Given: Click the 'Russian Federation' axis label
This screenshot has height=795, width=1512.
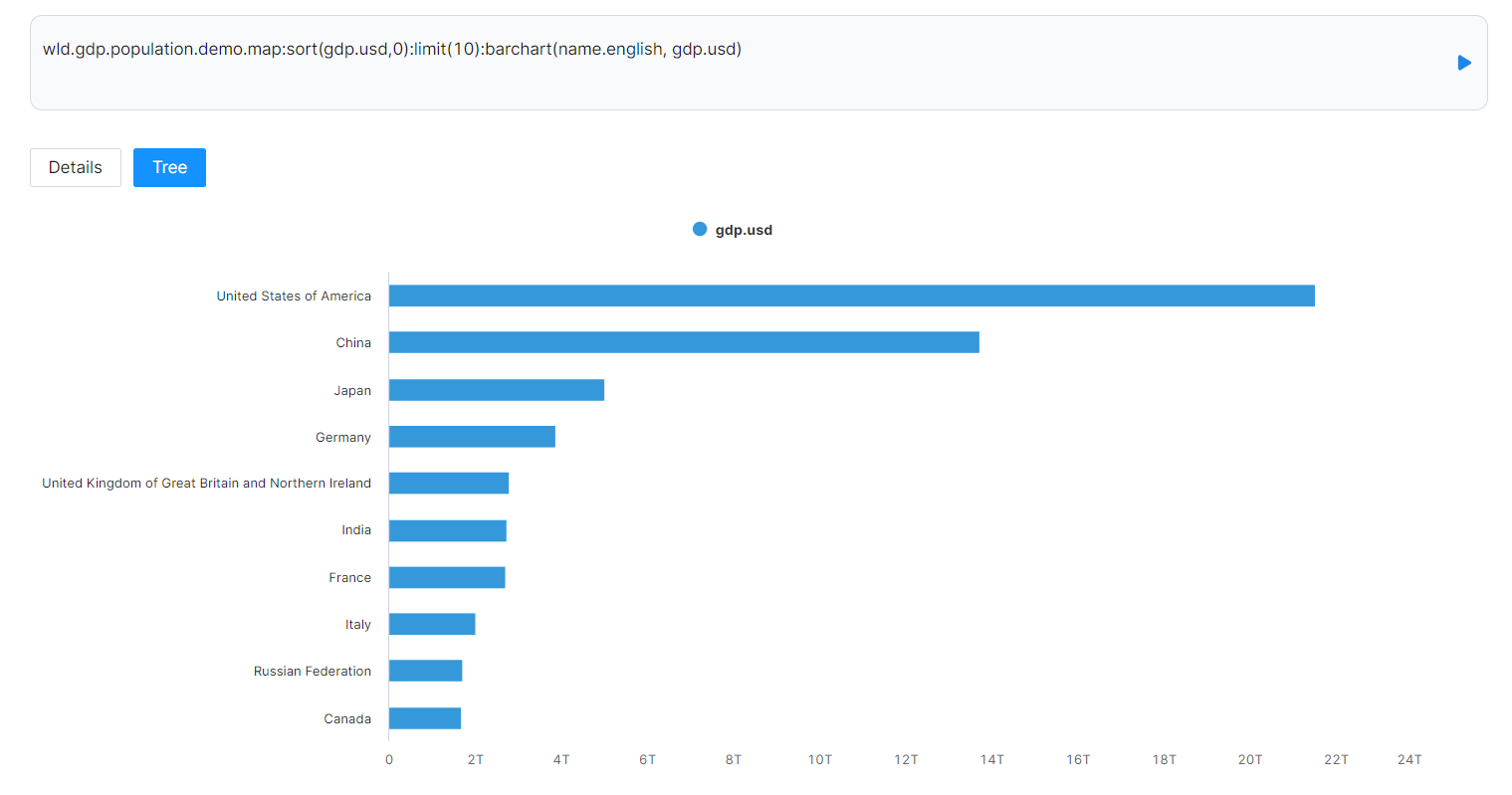Looking at the screenshot, I should pos(313,671).
